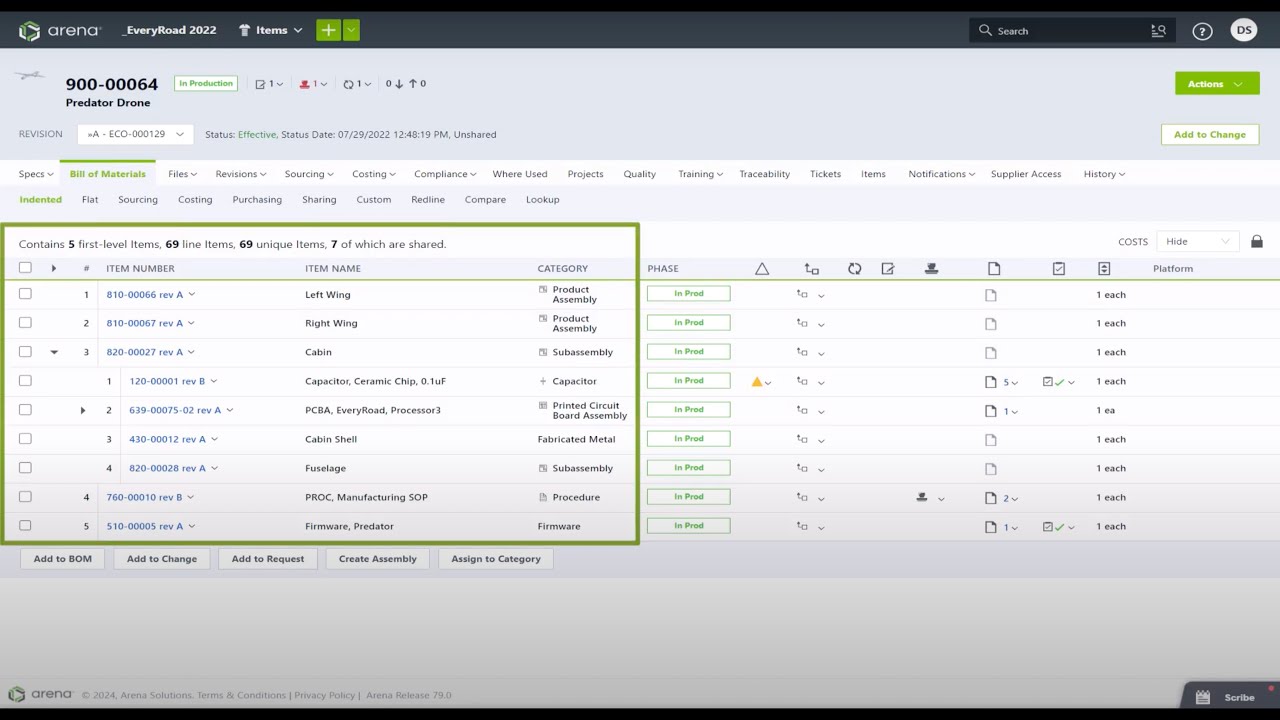Image resolution: width=1280 pixels, height=720 pixels.
Task: Open the COSTS Hide dropdown
Action: coord(1197,241)
